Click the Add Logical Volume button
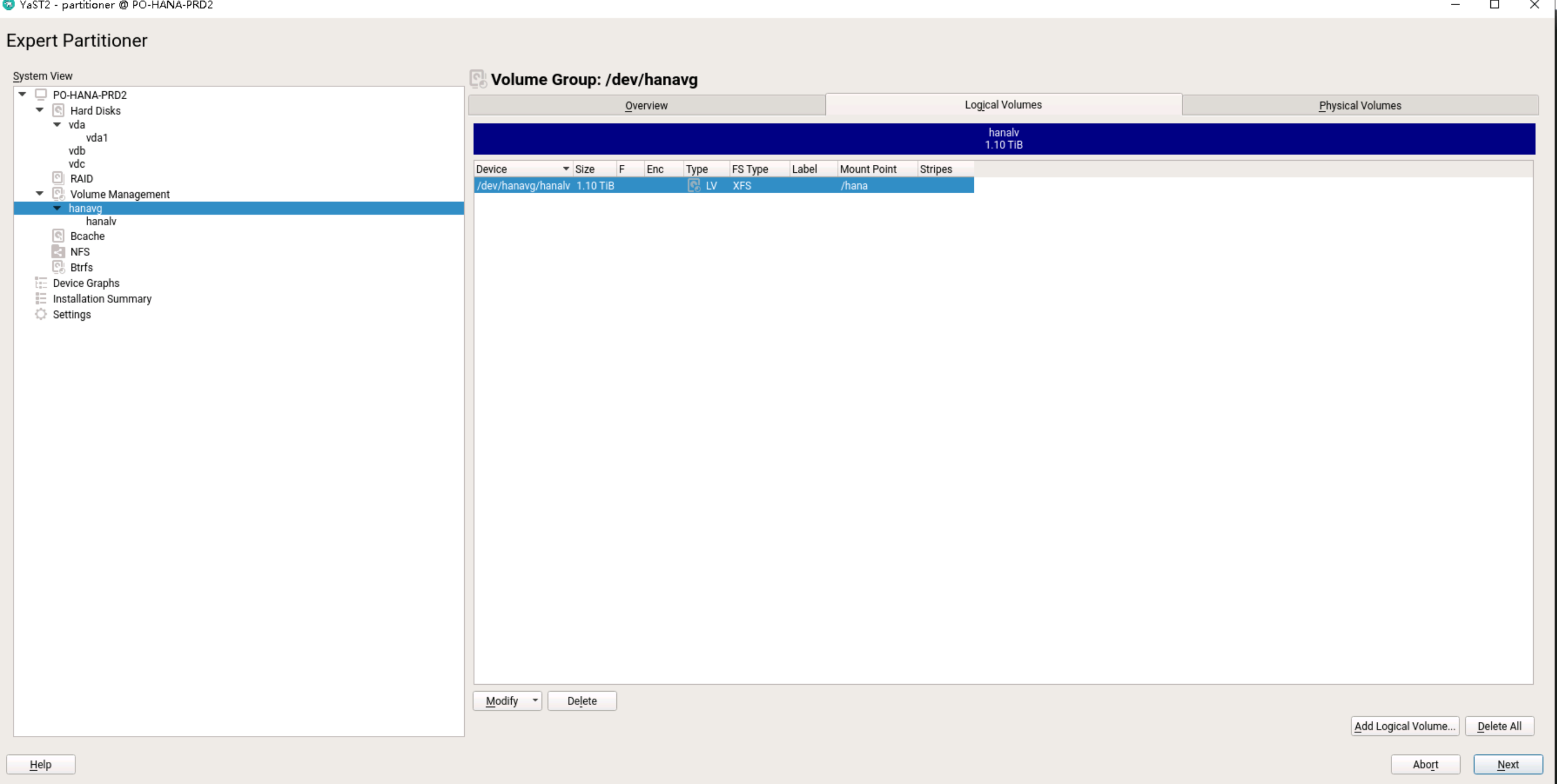 click(1404, 726)
